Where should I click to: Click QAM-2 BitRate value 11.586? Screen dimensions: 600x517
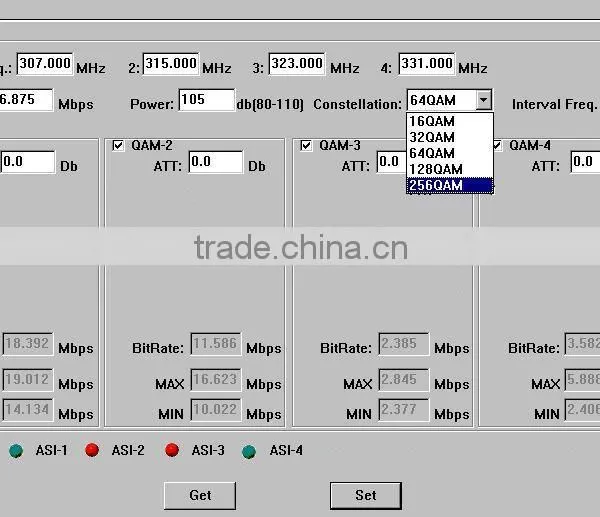[216, 344]
